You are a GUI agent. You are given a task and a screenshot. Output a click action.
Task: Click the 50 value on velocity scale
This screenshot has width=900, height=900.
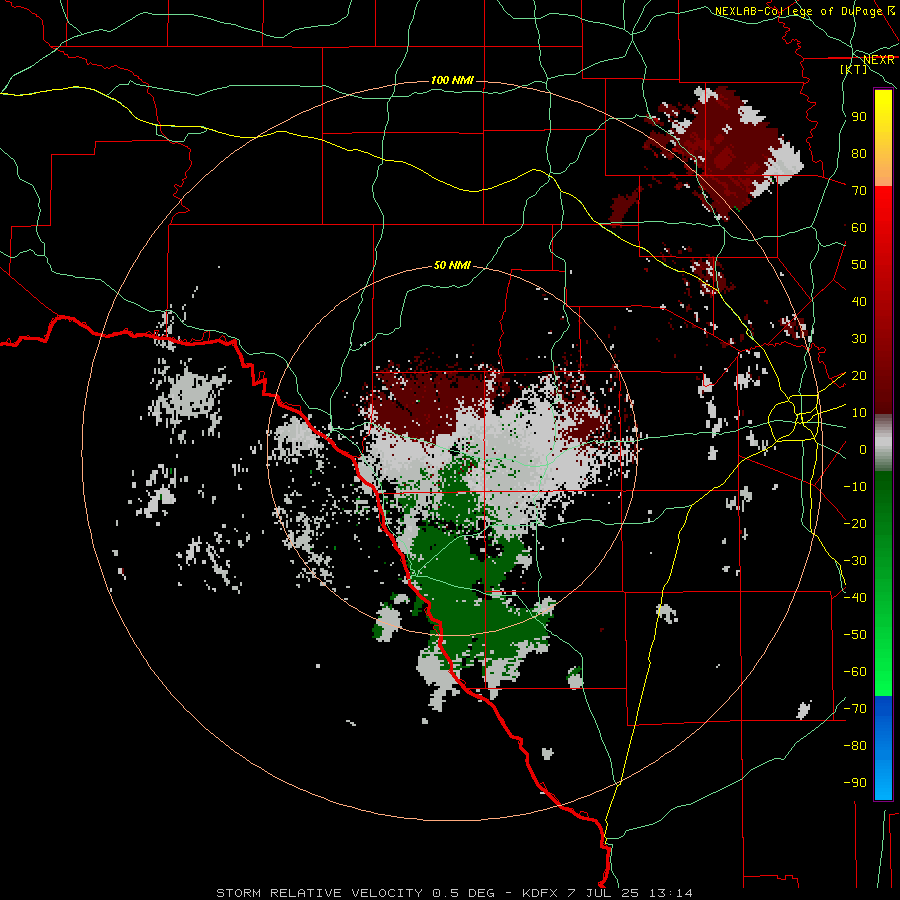click(x=859, y=265)
